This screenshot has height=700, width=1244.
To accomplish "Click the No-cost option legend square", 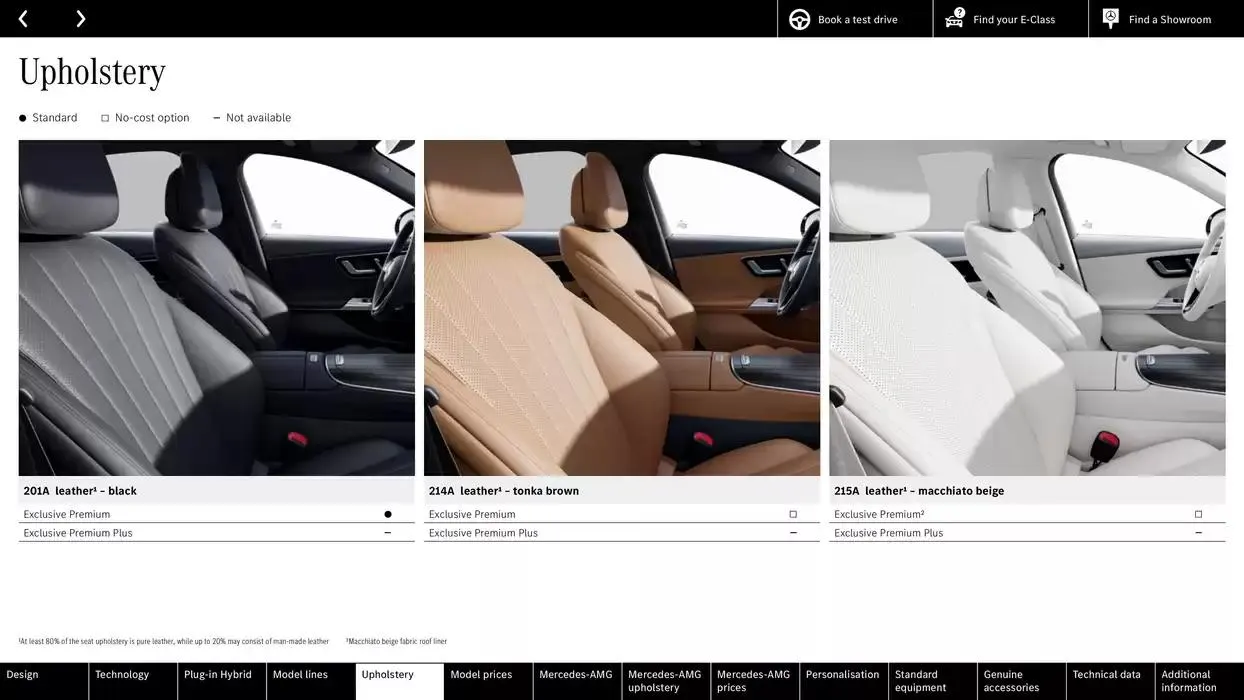I will (x=105, y=118).
